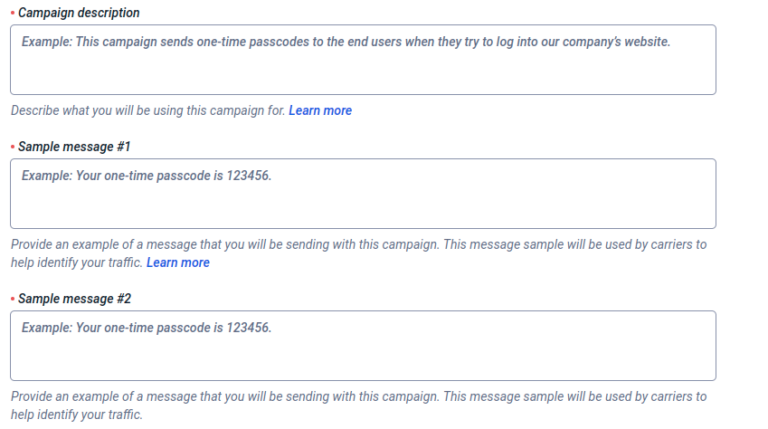768x429 pixels.
Task: Click the required marker beside Campaign description
Action: (x=13, y=13)
